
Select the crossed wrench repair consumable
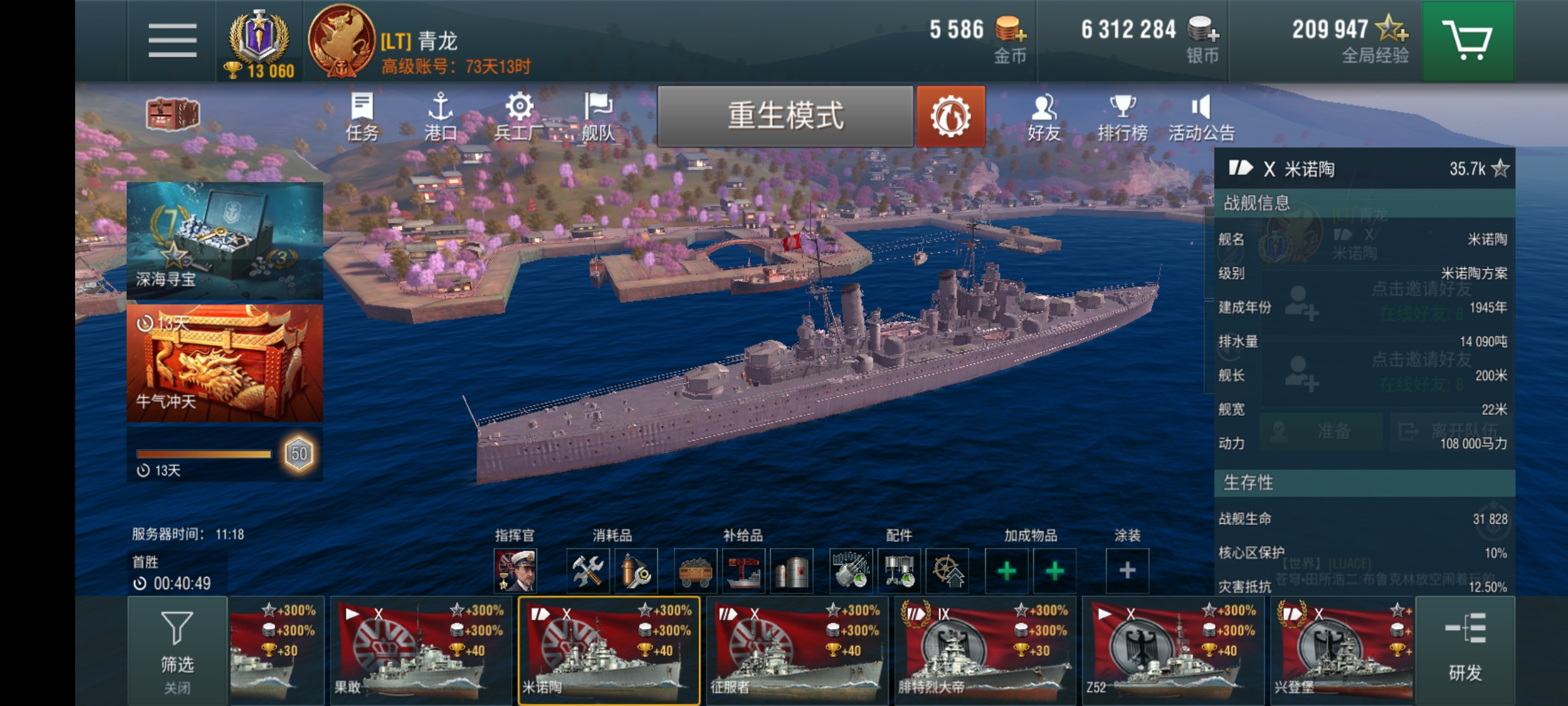[587, 571]
